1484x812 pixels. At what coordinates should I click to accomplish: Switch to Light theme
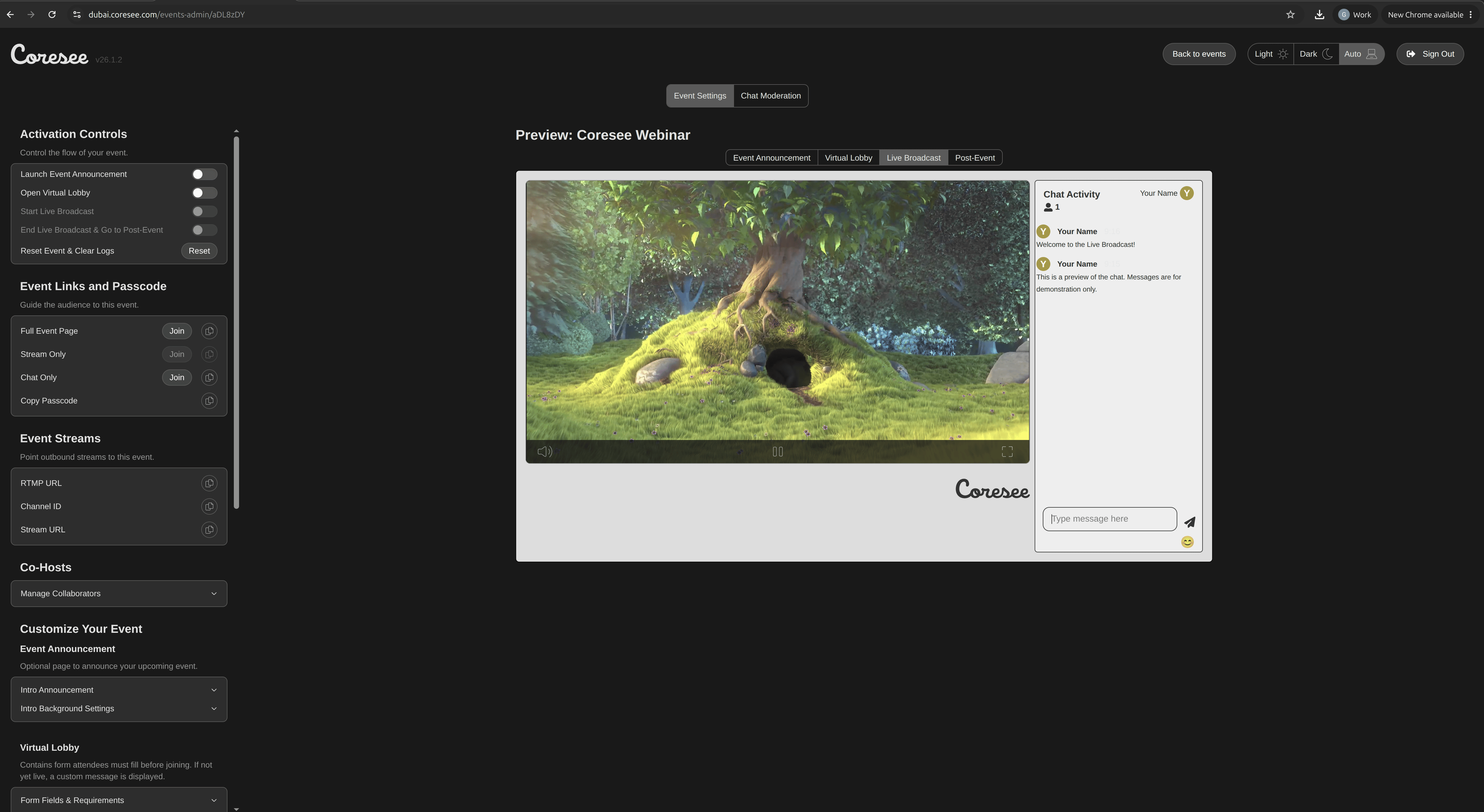pyautogui.click(x=1271, y=54)
